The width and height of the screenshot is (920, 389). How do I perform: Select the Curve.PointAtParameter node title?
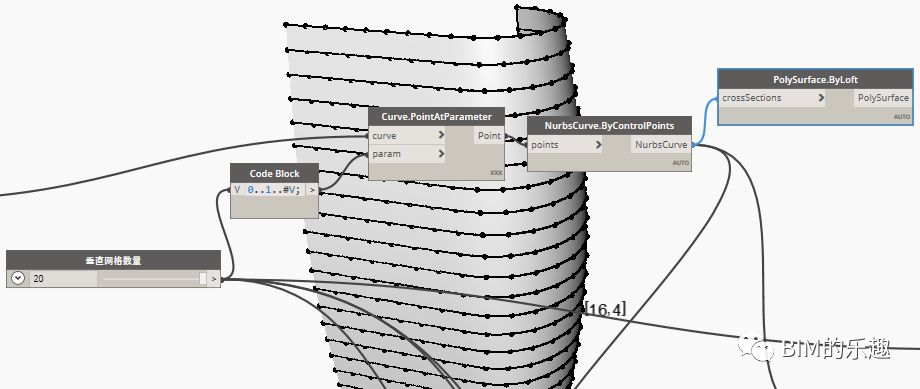[x=436, y=116]
